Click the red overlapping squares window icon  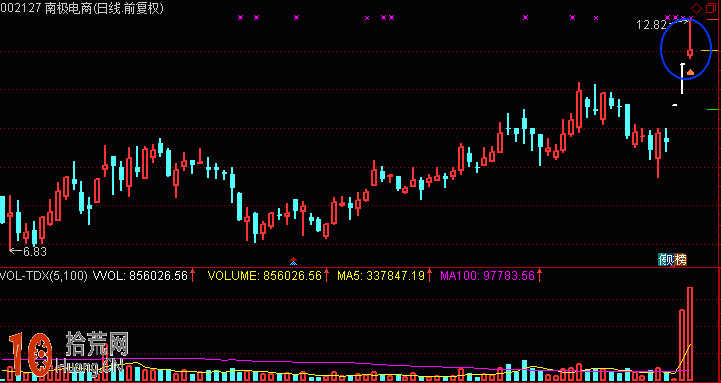(x=711, y=8)
